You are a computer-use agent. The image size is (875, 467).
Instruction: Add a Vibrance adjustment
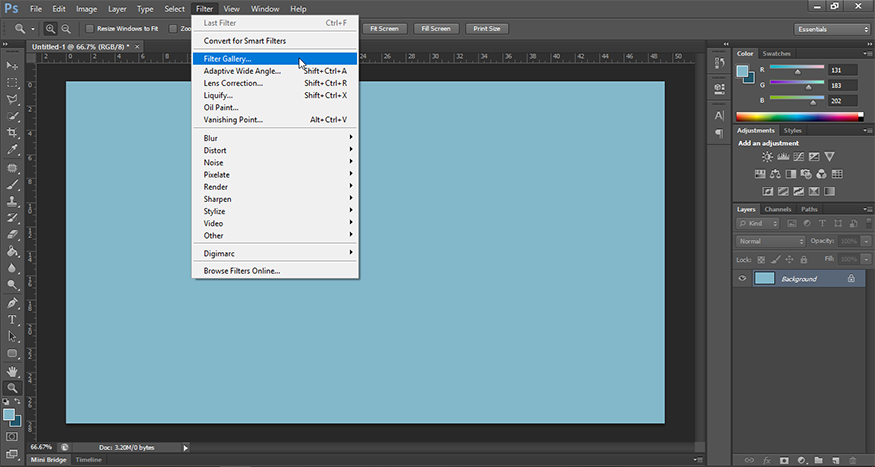(x=829, y=157)
